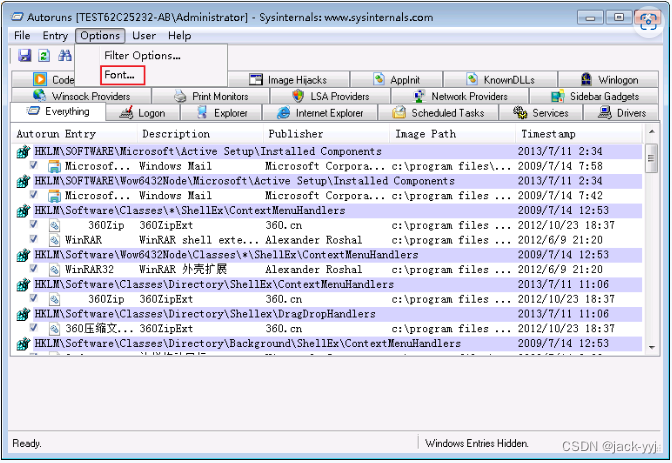This screenshot has height=463, width=672.
Task: Click registry icon of Wow6432Node\Classes ContextMenuHandlers row
Action: click(x=24, y=256)
